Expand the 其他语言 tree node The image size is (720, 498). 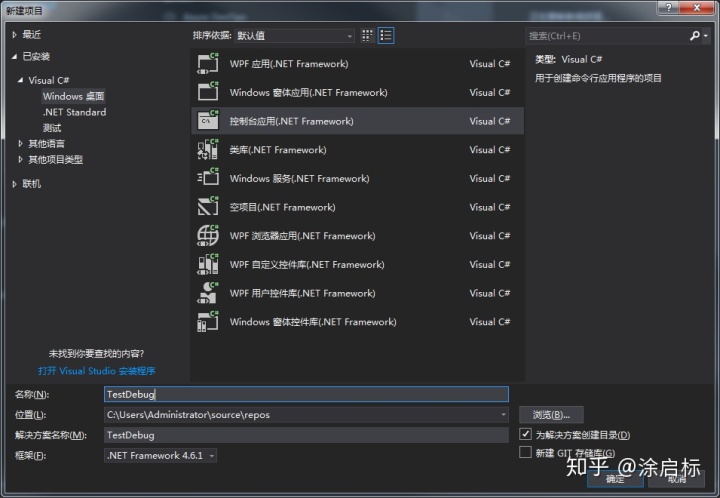[20, 144]
